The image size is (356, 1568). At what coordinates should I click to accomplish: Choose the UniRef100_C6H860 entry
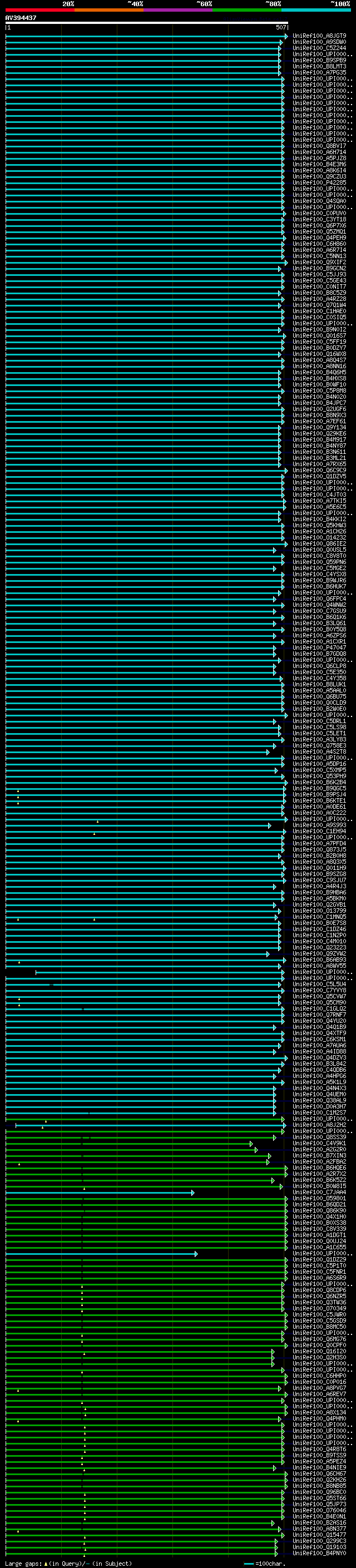319,244
